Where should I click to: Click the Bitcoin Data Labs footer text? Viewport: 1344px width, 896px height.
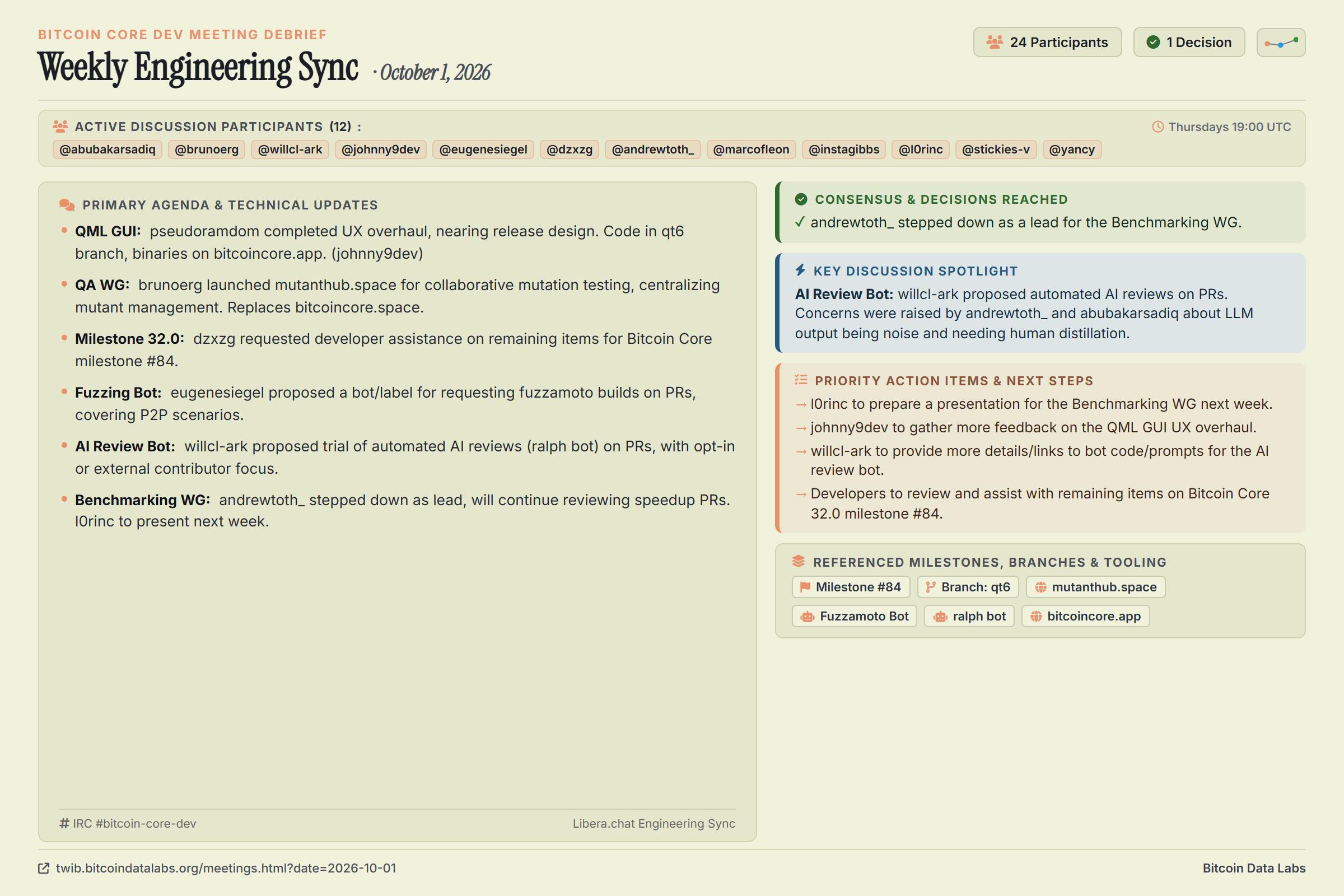pos(1254,868)
